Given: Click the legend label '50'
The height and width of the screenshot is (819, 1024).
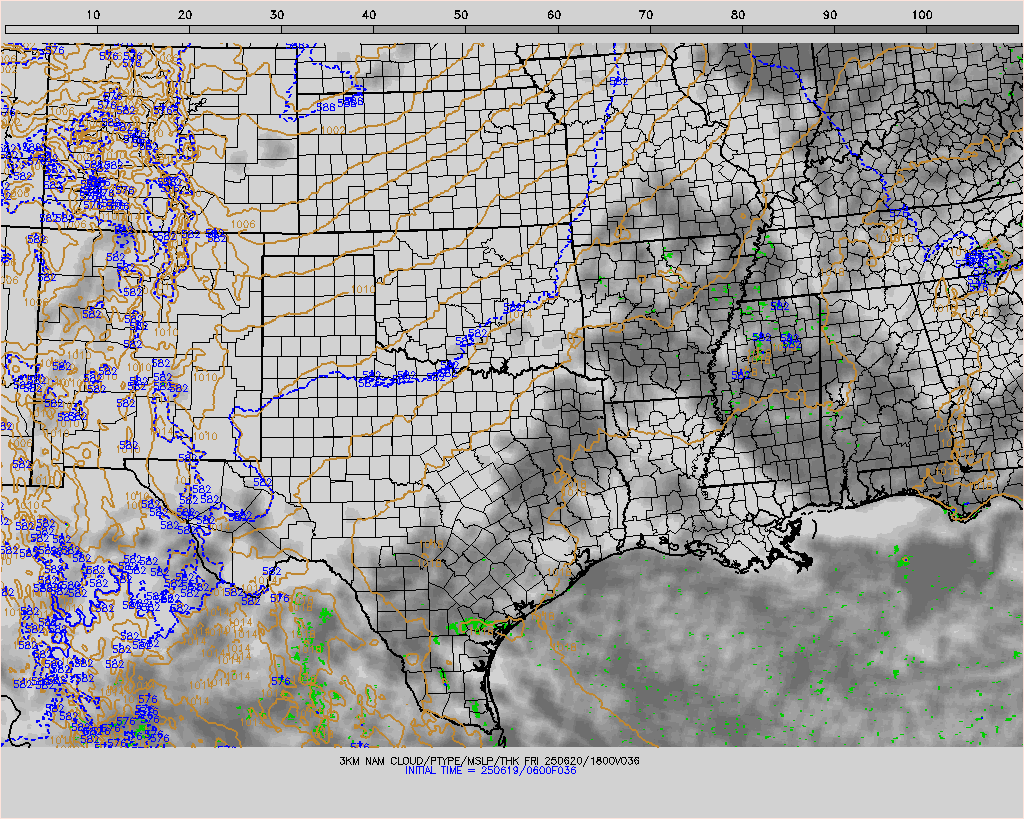Looking at the screenshot, I should click(462, 15).
